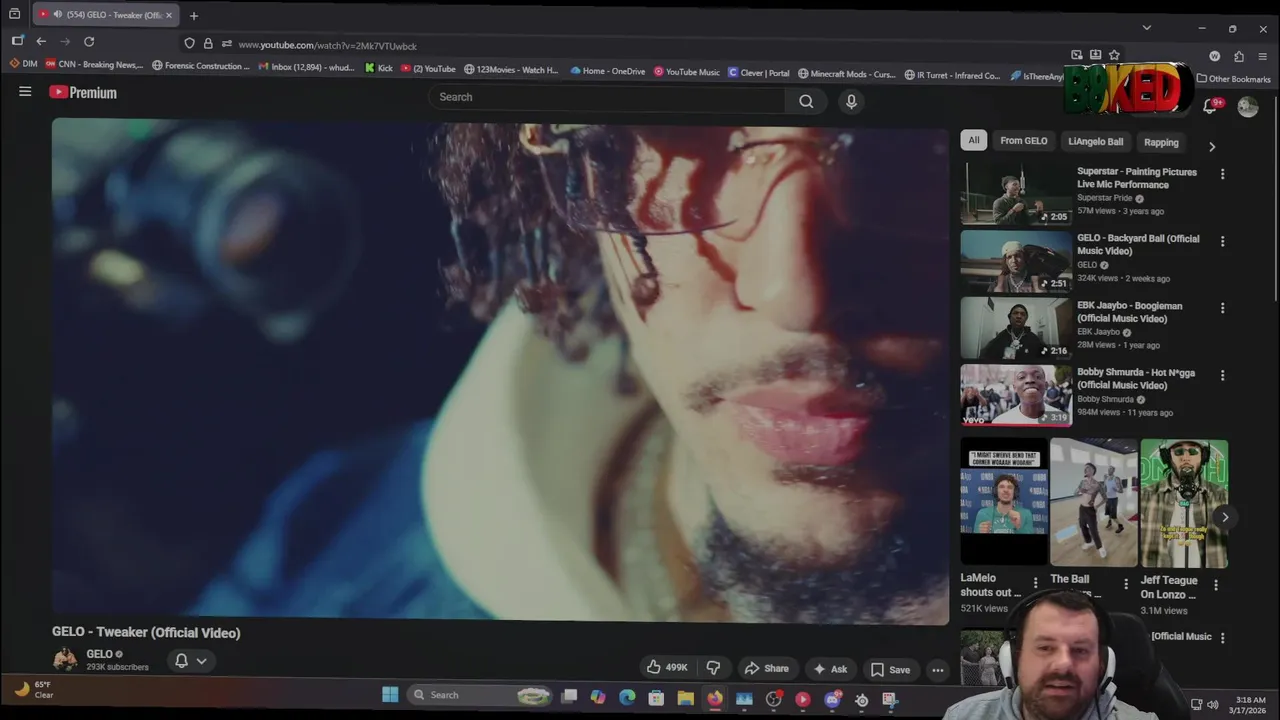Image resolution: width=1280 pixels, height=720 pixels.
Task: Open options for GELO Backyard Ball video
Action: coord(1222,241)
